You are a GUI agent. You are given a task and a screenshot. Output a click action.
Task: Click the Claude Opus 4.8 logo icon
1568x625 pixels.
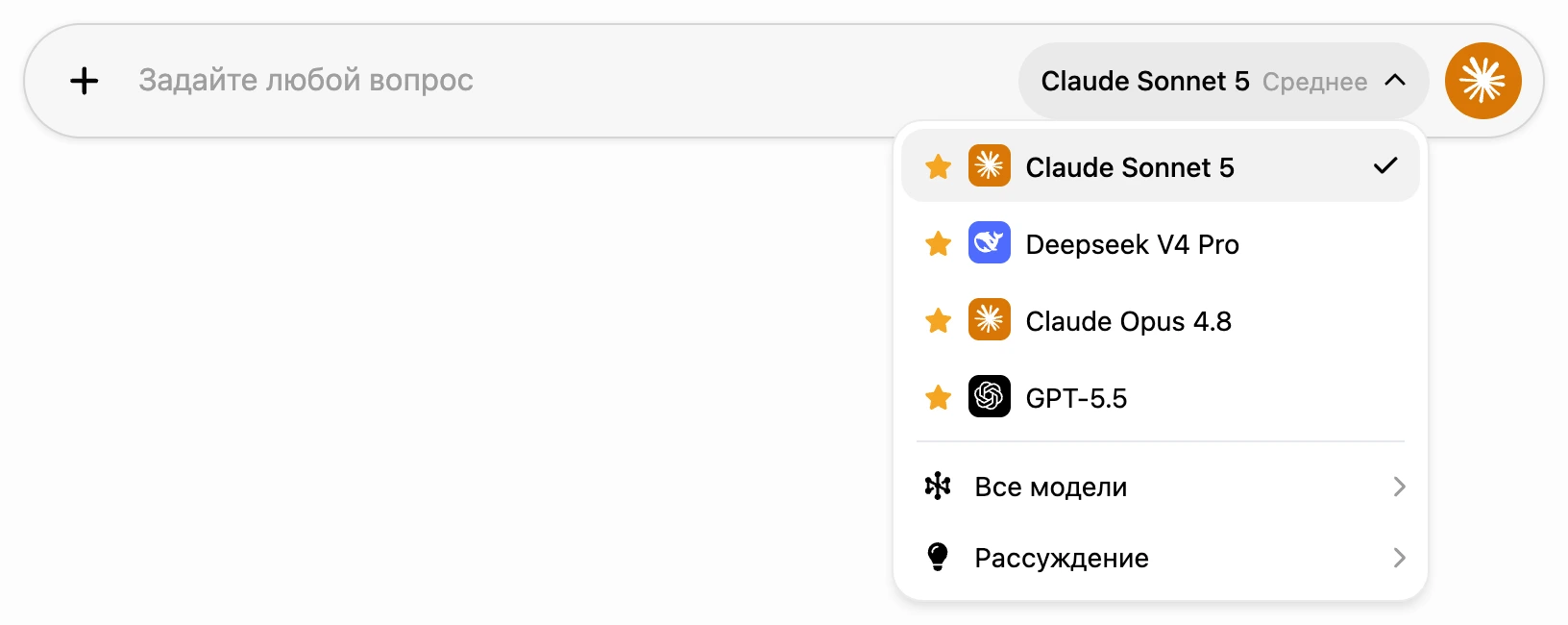click(989, 319)
